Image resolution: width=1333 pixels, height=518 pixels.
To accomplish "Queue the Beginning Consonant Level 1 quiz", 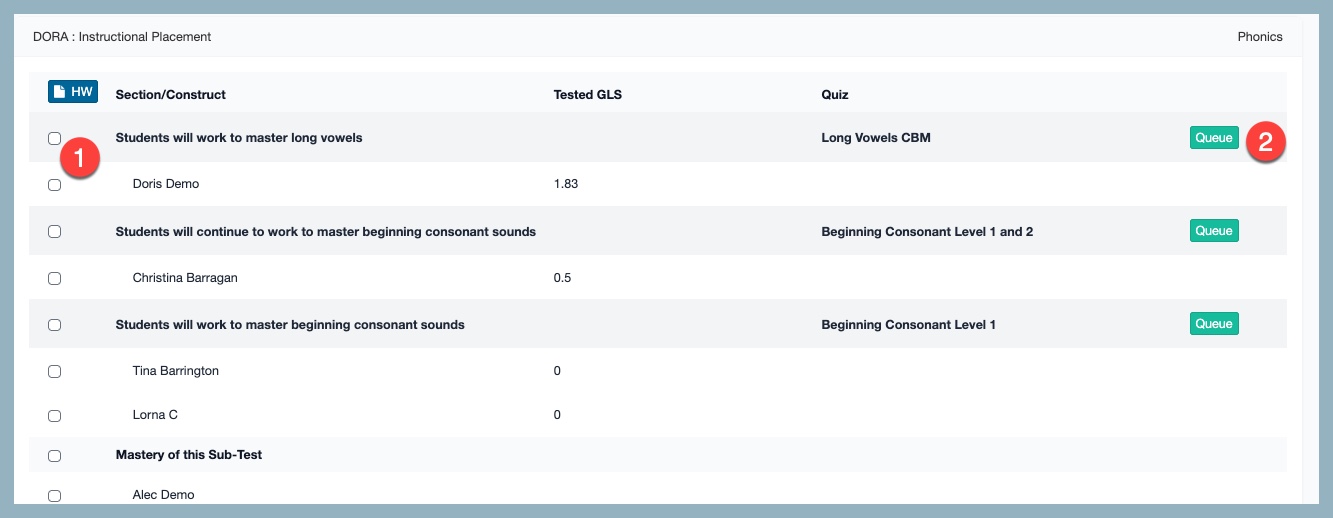I will click(x=1214, y=324).
